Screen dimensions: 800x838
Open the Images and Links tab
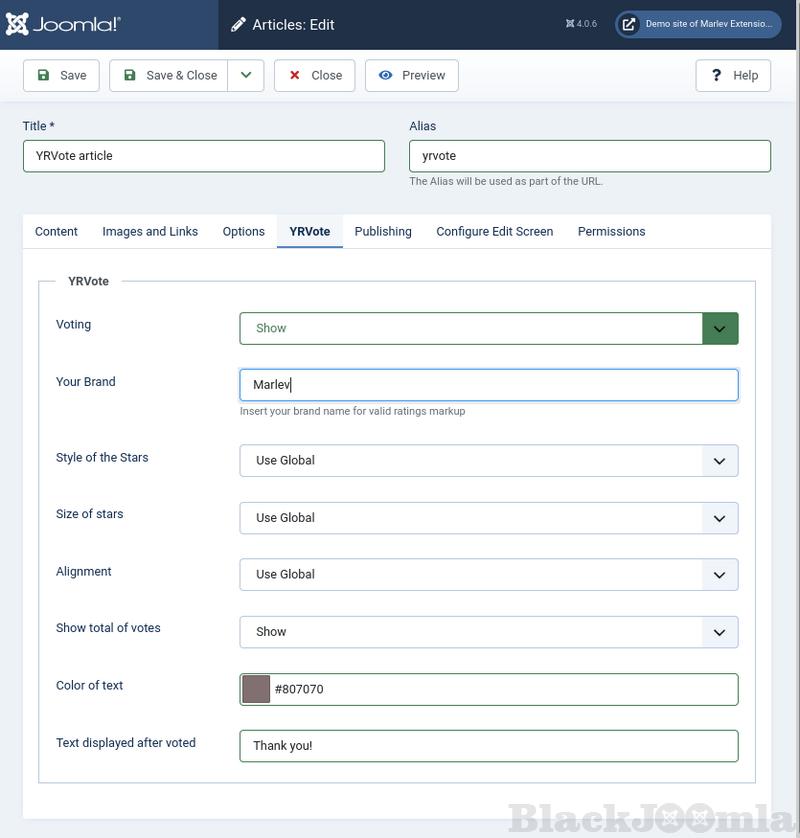[x=150, y=231]
